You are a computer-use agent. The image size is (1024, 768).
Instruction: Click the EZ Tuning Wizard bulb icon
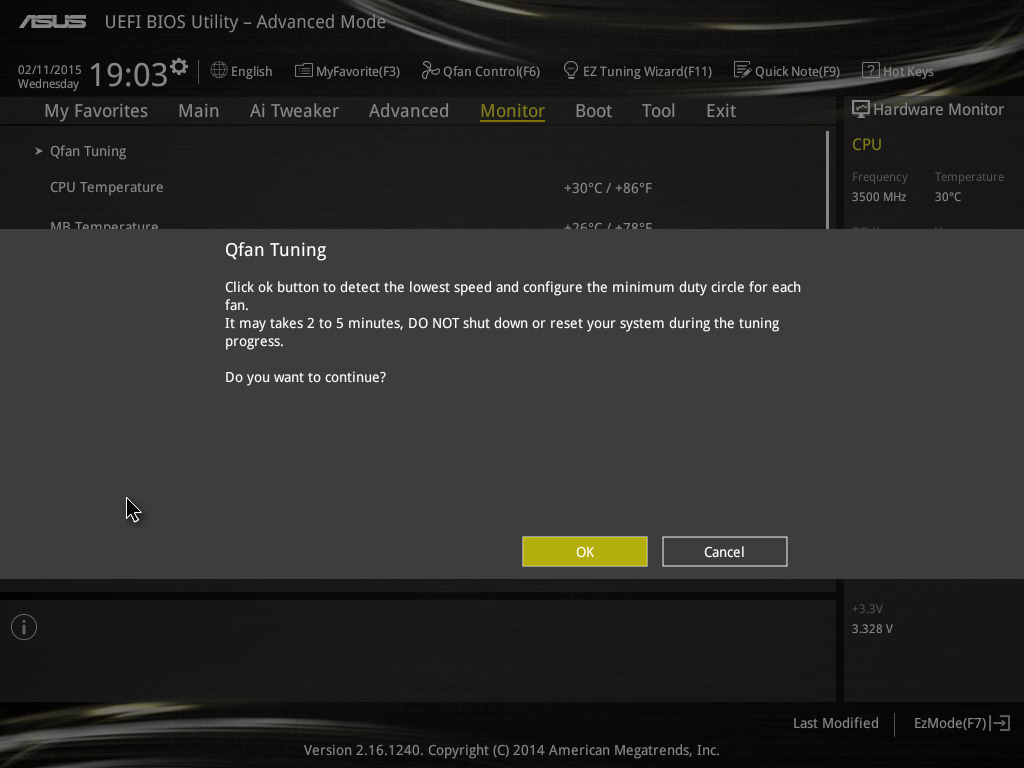571,70
